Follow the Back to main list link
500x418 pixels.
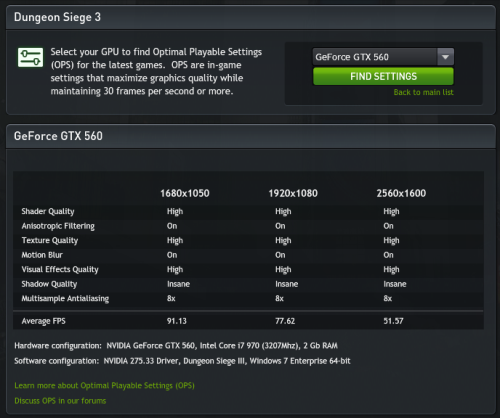click(x=423, y=92)
